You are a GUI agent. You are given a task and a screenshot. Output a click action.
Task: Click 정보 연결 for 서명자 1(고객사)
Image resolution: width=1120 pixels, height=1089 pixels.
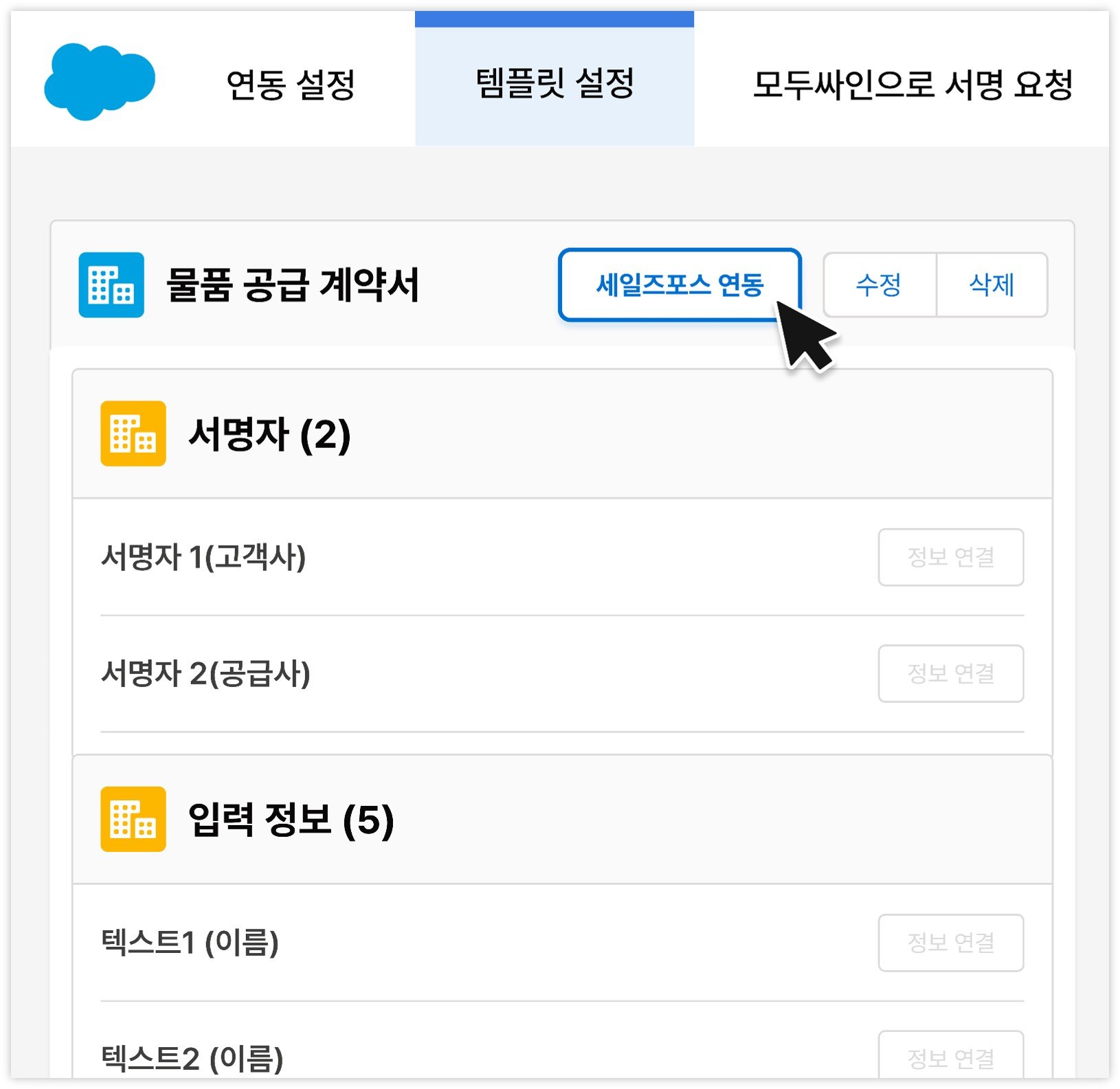951,557
